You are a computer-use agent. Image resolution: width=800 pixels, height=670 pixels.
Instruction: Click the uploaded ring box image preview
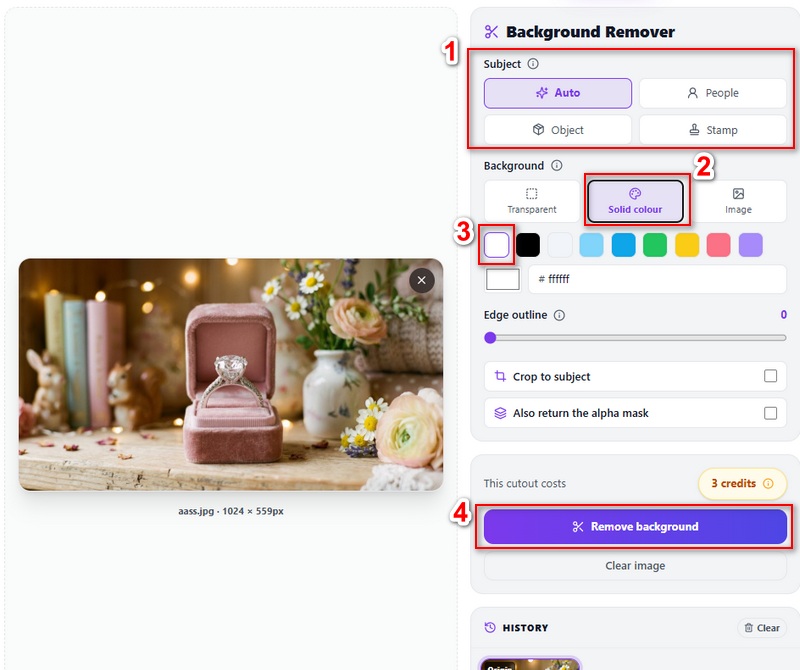tap(231, 375)
